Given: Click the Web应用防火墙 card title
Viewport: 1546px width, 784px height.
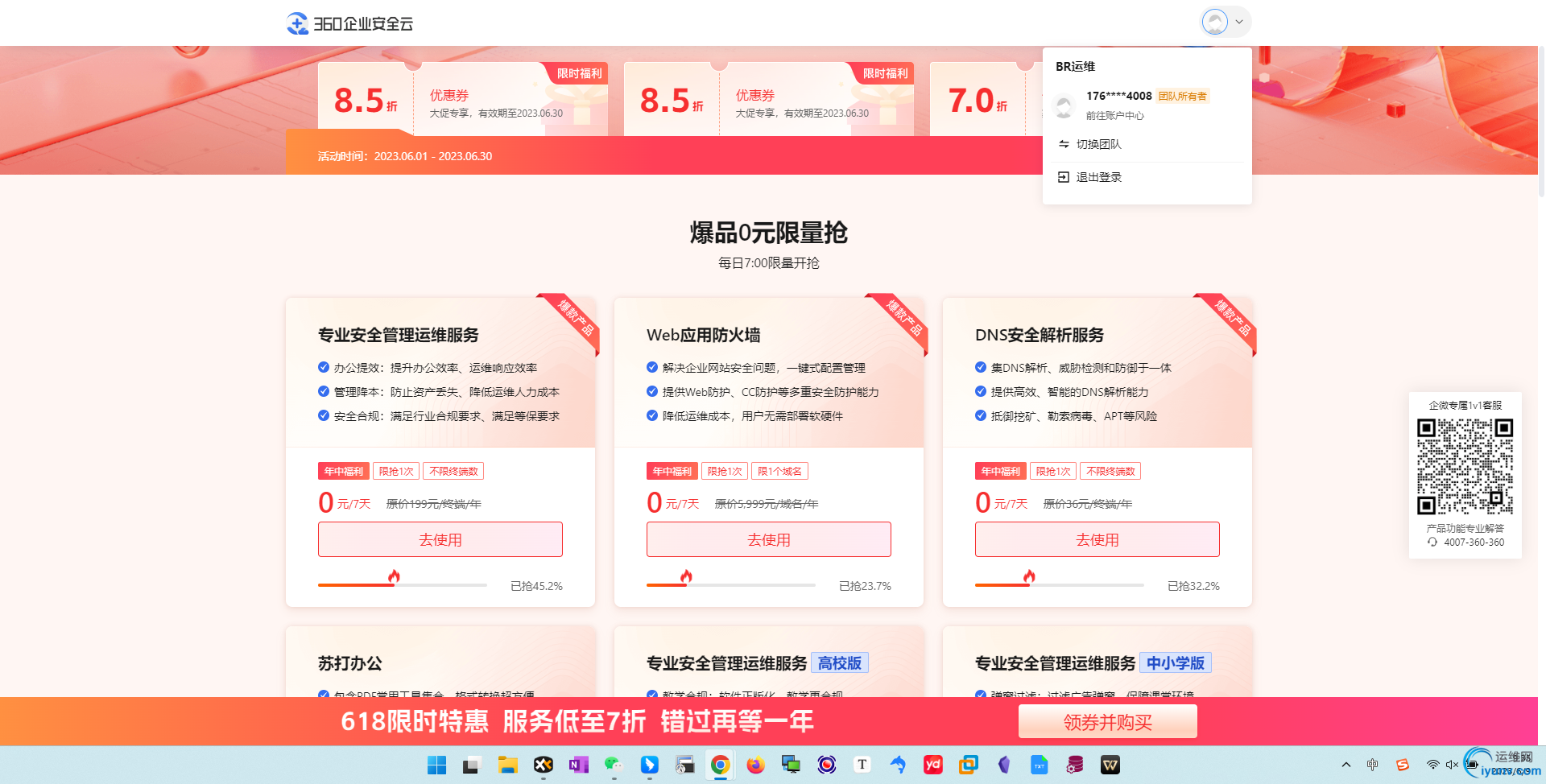Looking at the screenshot, I should click(704, 335).
